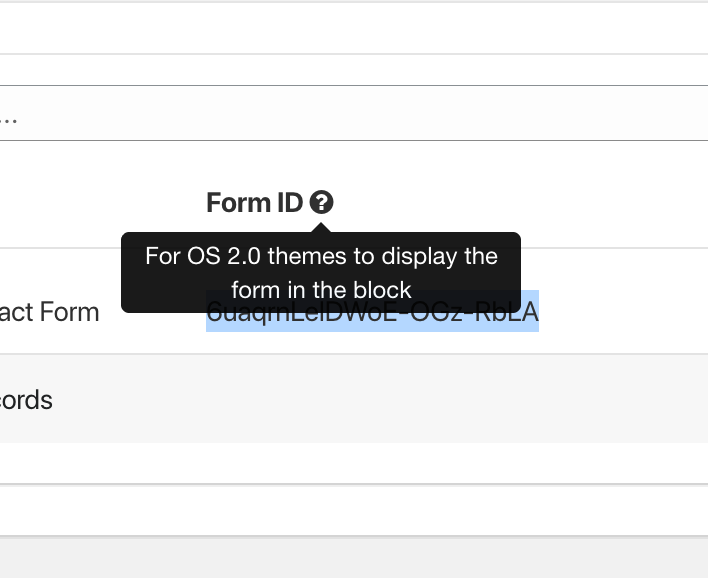Click the small arrow atop the black tooltip
This screenshot has height=578, width=708.
tap(321, 228)
